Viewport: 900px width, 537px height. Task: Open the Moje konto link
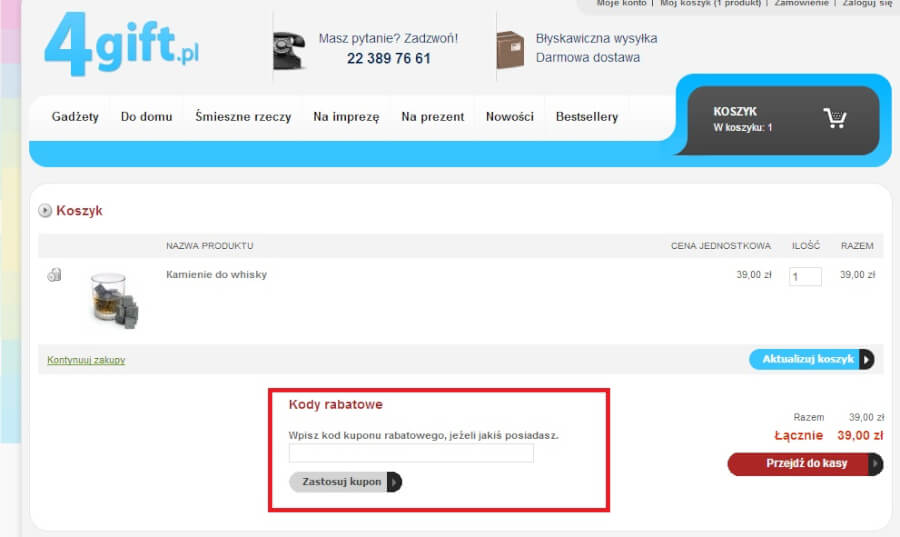[x=621, y=4]
